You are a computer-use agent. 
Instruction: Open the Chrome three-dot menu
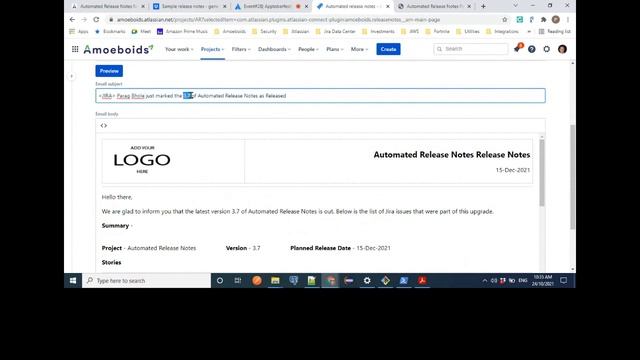tap(567, 20)
